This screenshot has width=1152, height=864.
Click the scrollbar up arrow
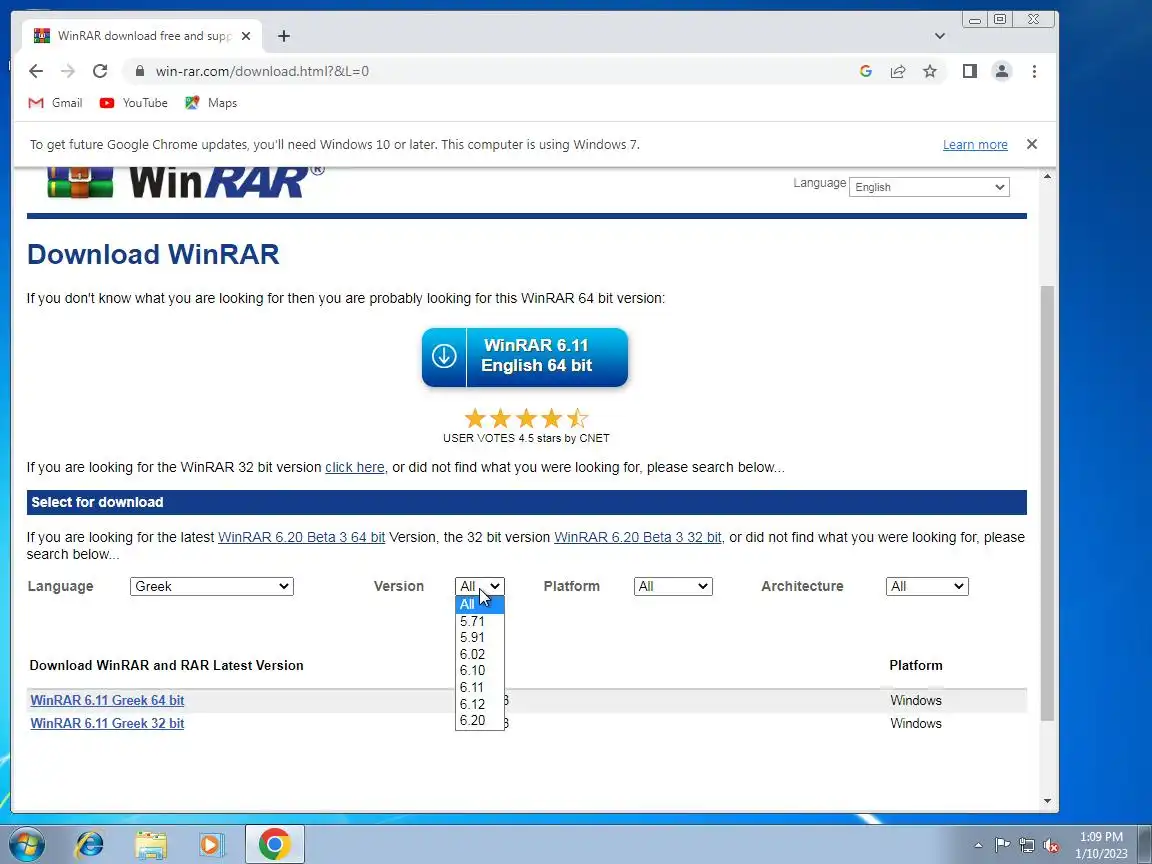click(x=1047, y=176)
